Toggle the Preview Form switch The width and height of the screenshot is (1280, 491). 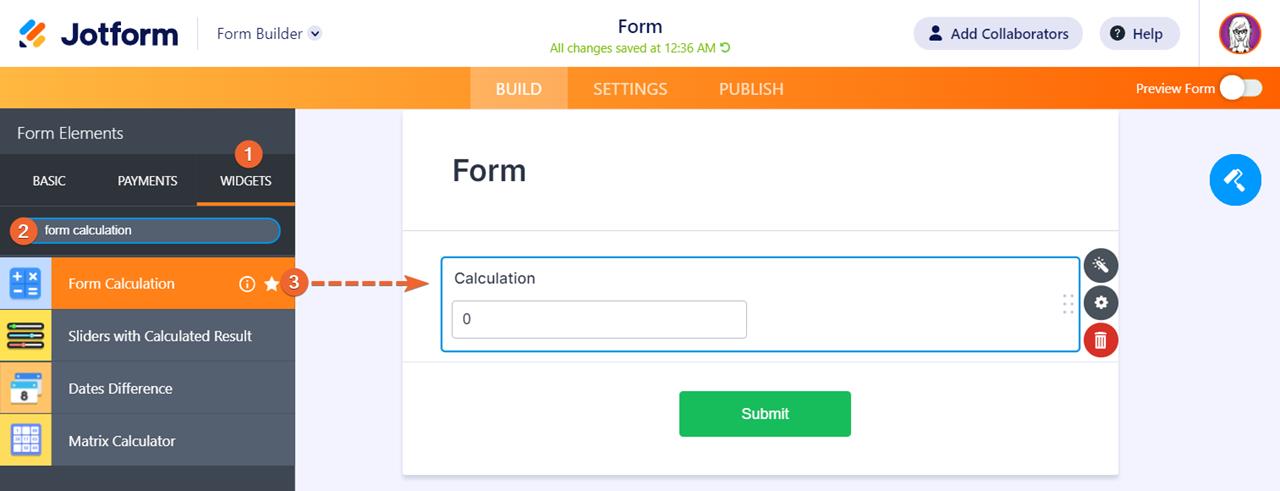[1240, 88]
